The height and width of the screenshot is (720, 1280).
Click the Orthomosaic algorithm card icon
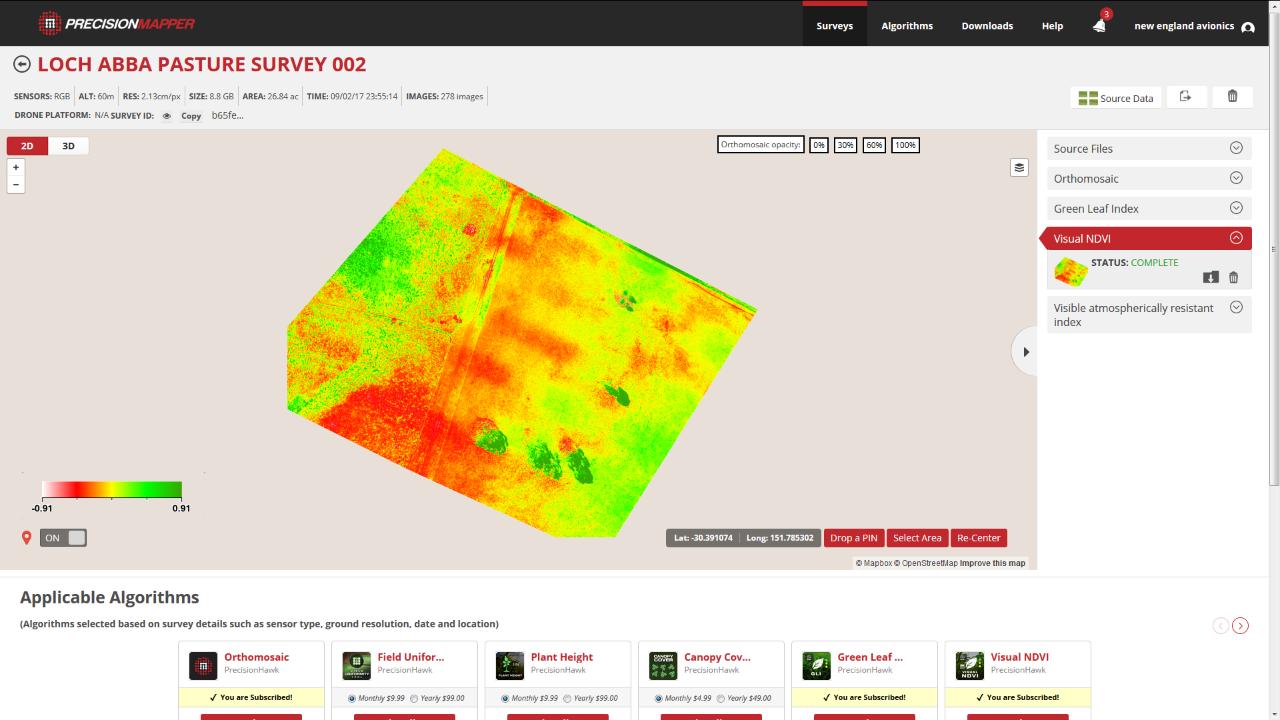click(x=203, y=666)
